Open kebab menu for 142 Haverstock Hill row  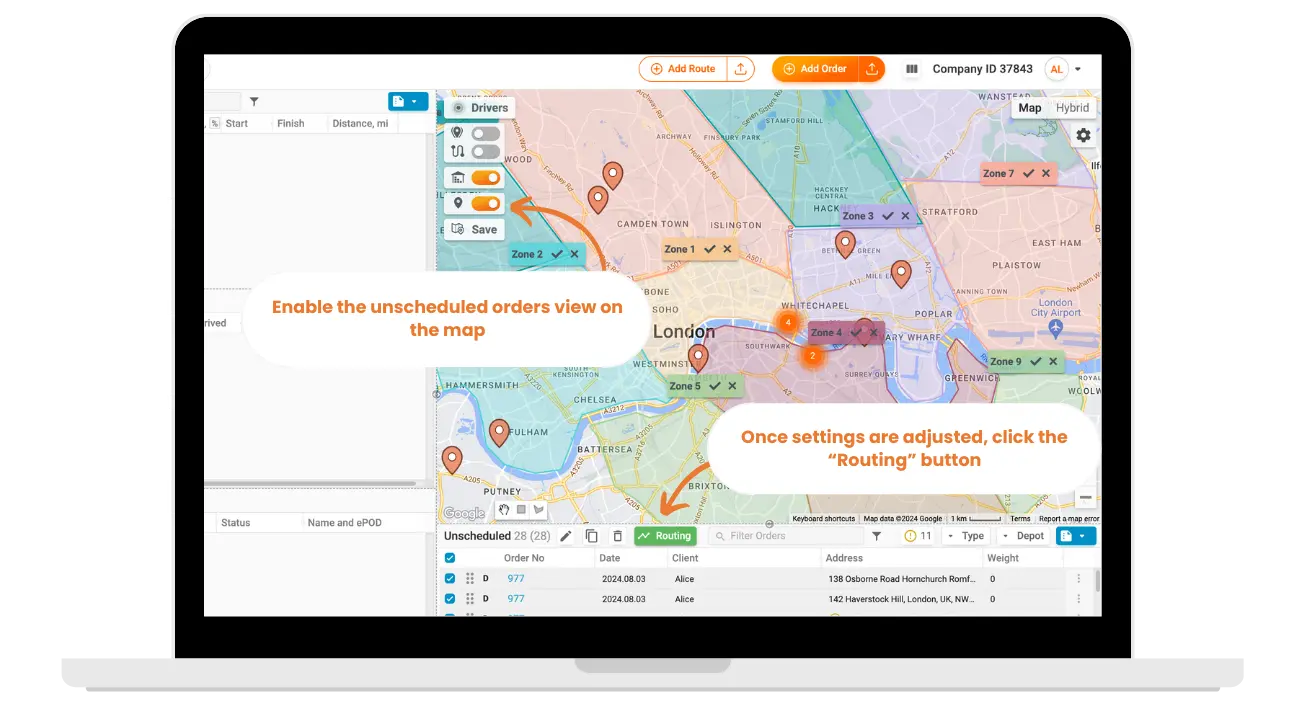(x=1079, y=599)
